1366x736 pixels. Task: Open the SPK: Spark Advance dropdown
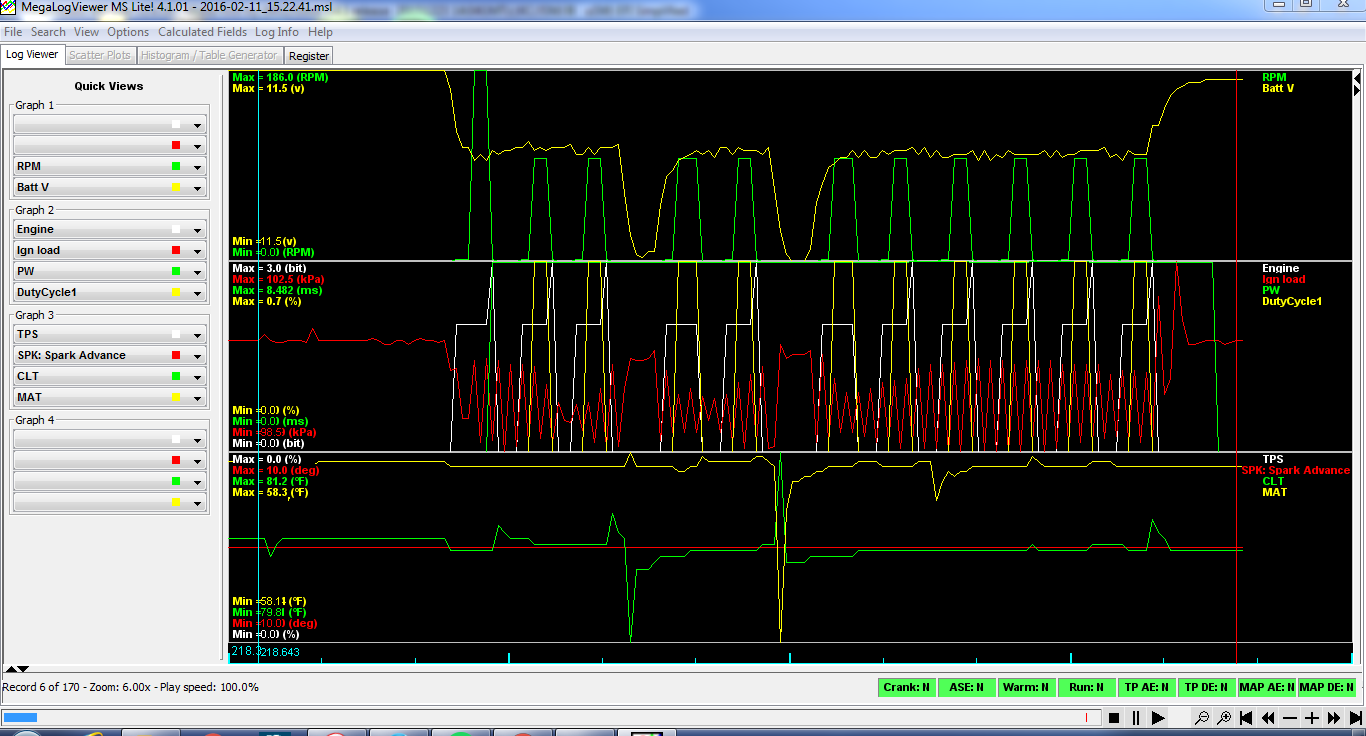[198, 356]
